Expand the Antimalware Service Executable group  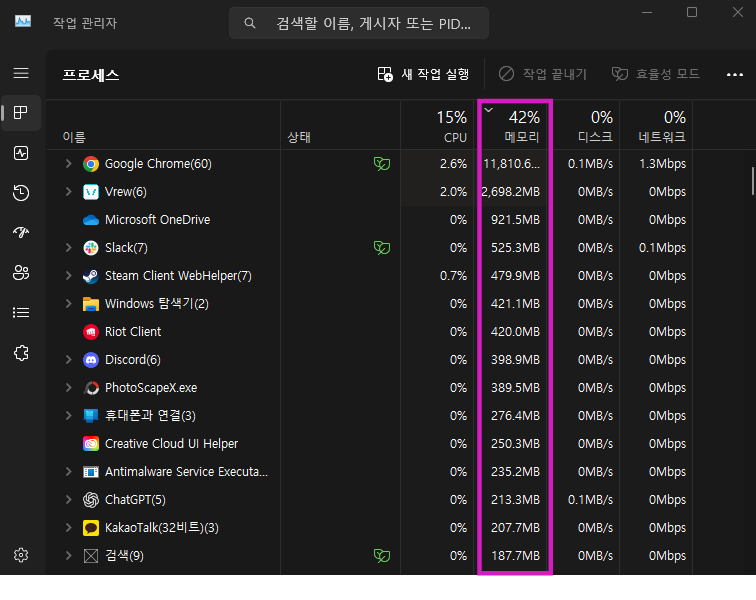(68, 472)
